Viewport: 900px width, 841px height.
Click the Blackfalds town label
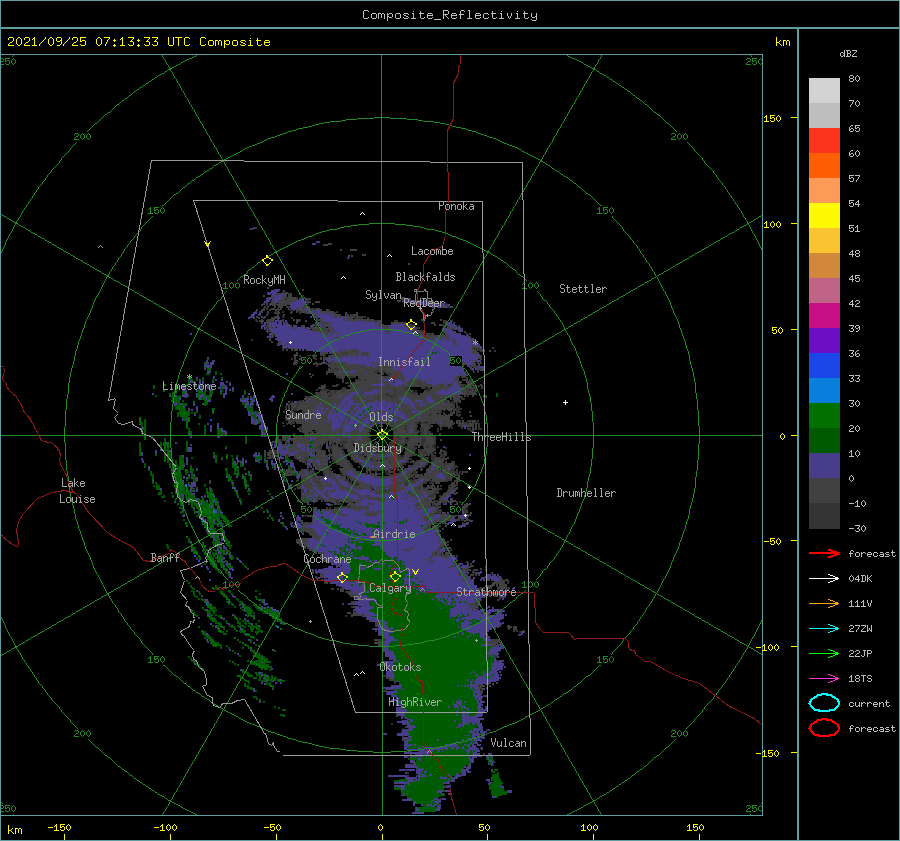(425, 277)
